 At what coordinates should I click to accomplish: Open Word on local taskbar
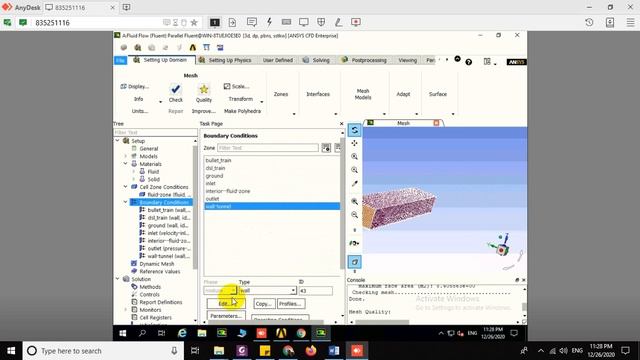334,351
